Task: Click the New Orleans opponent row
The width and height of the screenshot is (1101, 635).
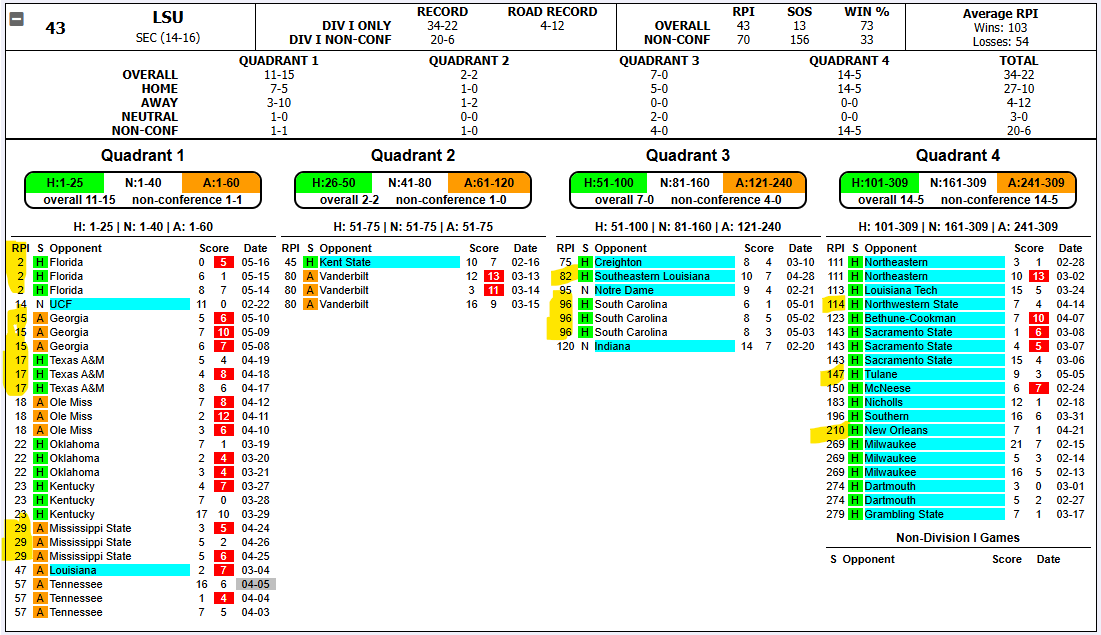Action: pos(934,431)
